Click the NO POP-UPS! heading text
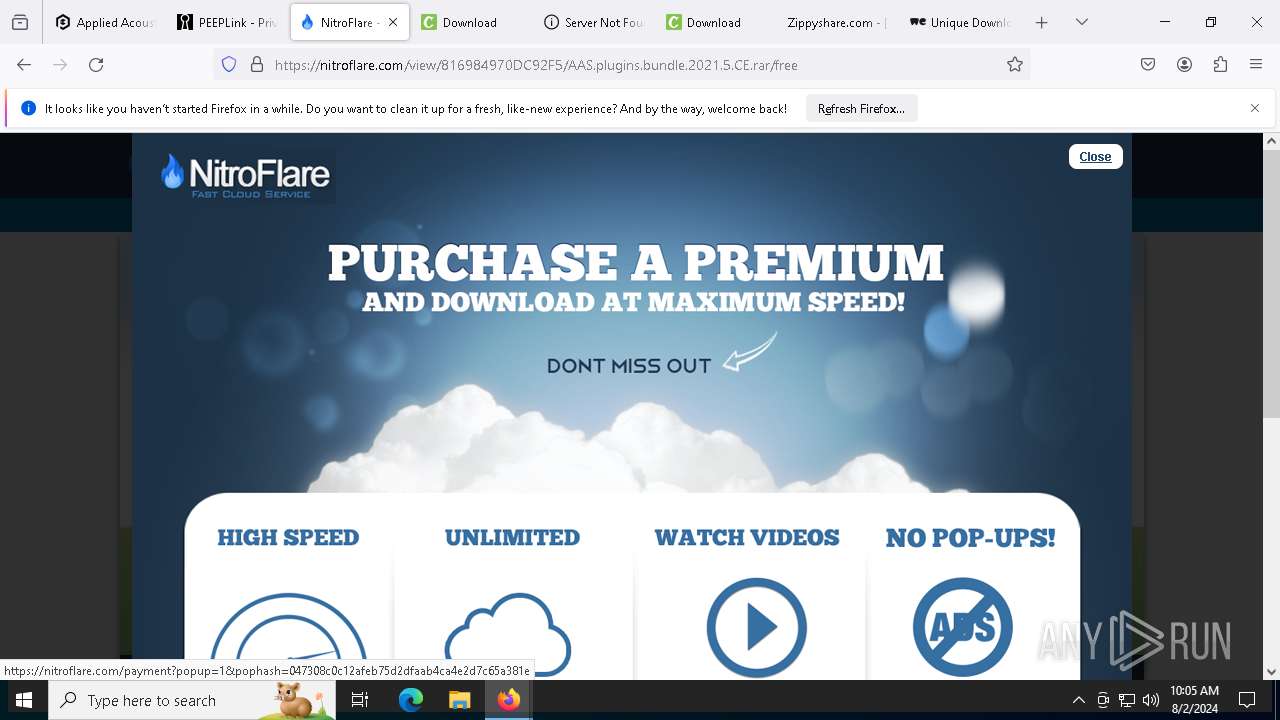Screen dimensions: 1280x720 pos(970,538)
